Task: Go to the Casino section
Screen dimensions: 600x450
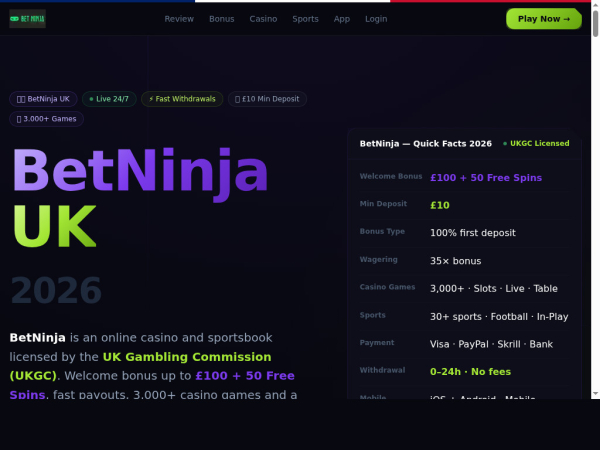Action: point(263,19)
